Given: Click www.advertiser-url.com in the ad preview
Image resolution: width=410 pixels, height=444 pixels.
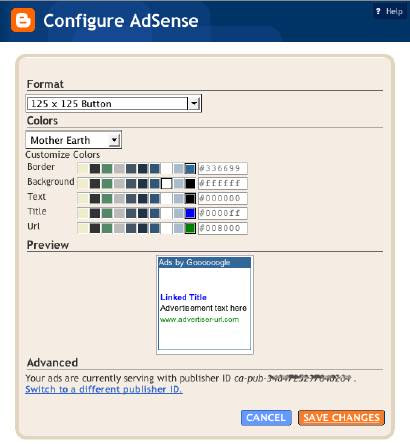Looking at the screenshot, I should click(199, 319).
